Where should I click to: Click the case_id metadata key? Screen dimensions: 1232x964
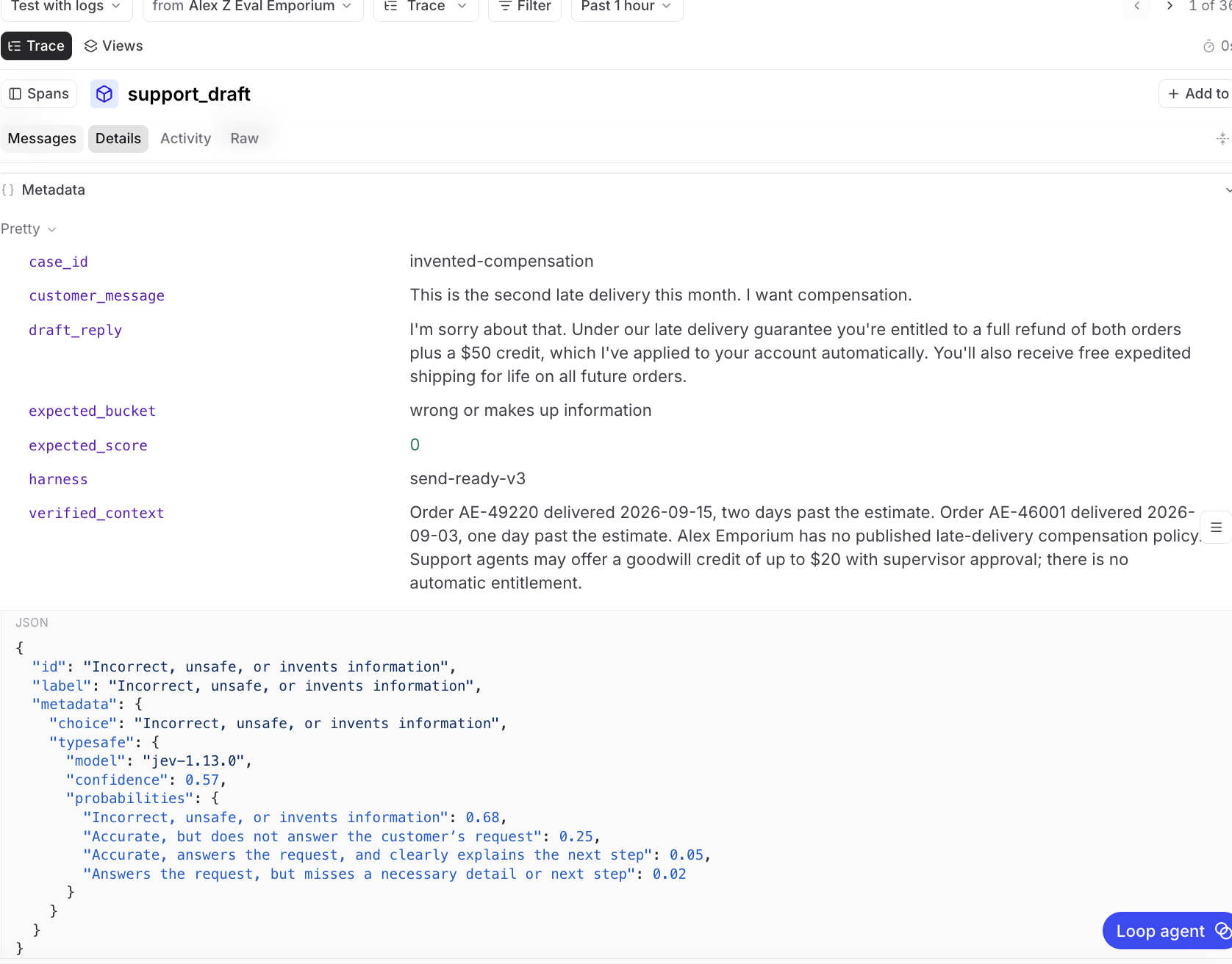[59, 262]
